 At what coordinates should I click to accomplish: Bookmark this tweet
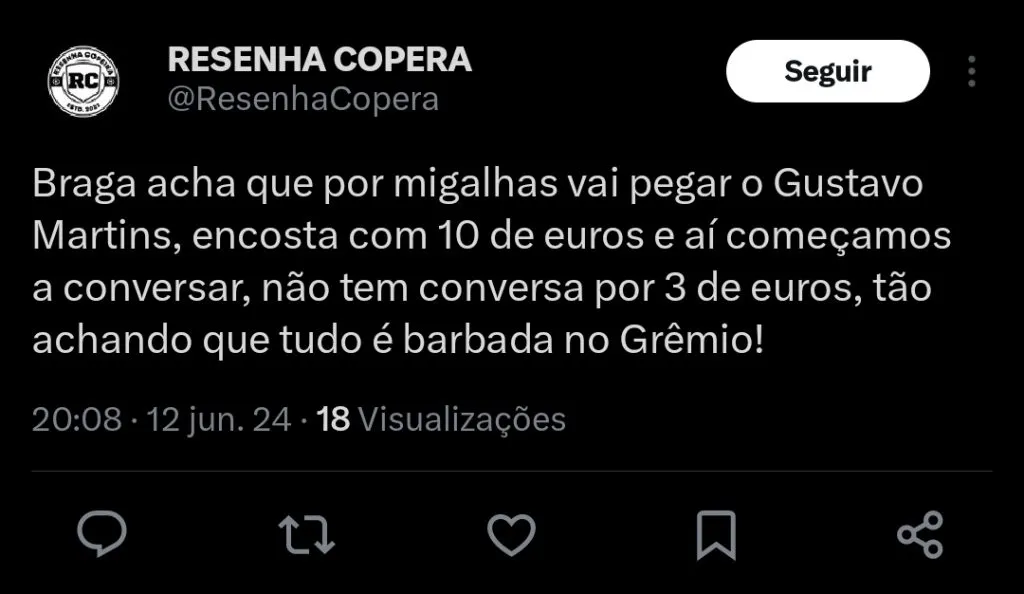(x=716, y=534)
